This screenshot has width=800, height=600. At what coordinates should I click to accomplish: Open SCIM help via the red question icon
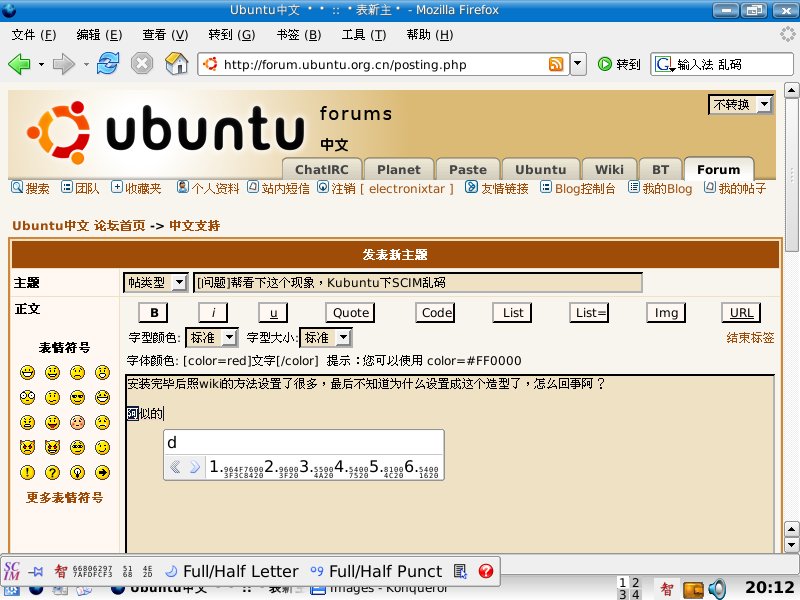(x=486, y=571)
